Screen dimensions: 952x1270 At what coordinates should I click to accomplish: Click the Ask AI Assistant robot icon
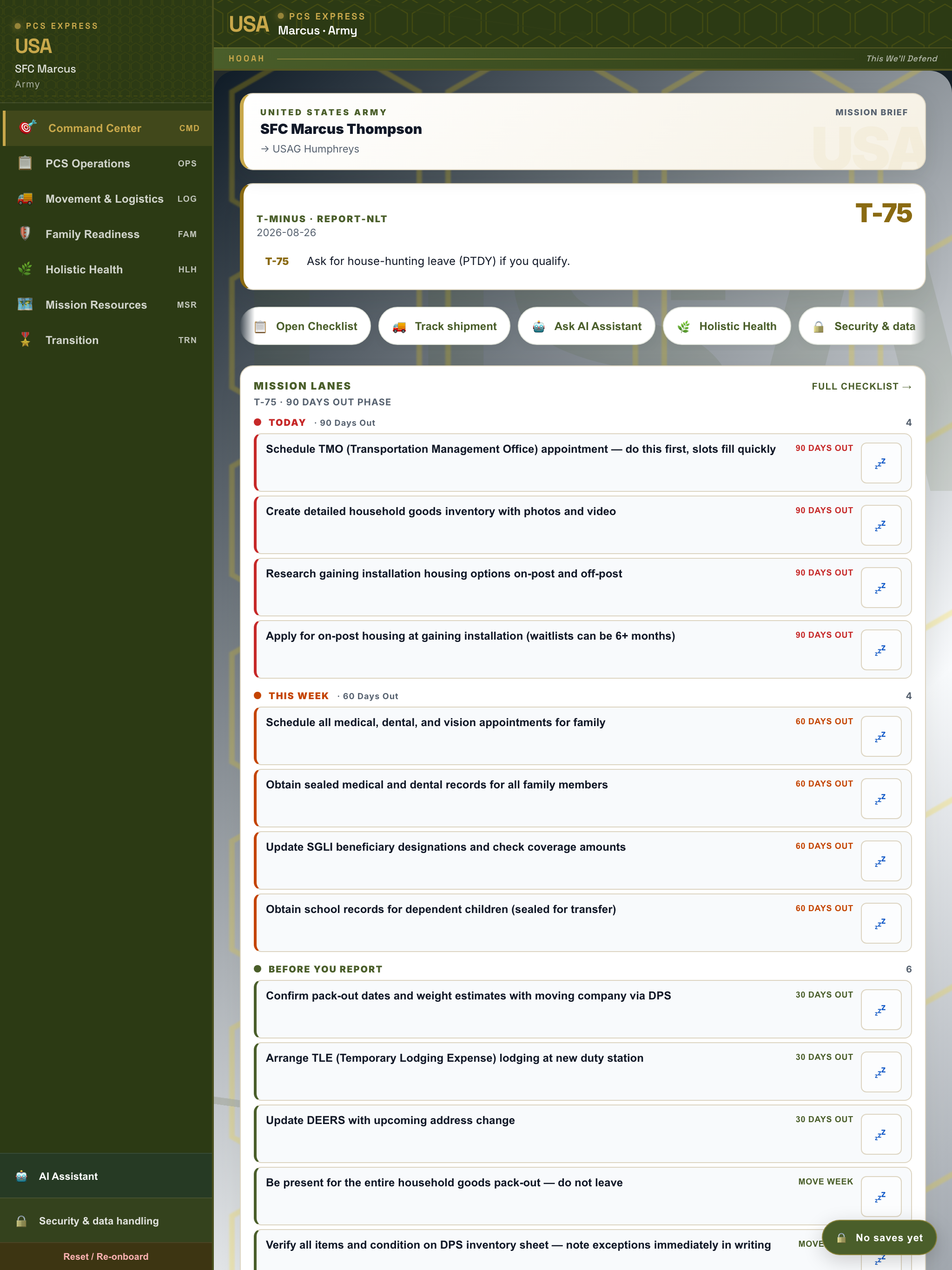point(539,327)
